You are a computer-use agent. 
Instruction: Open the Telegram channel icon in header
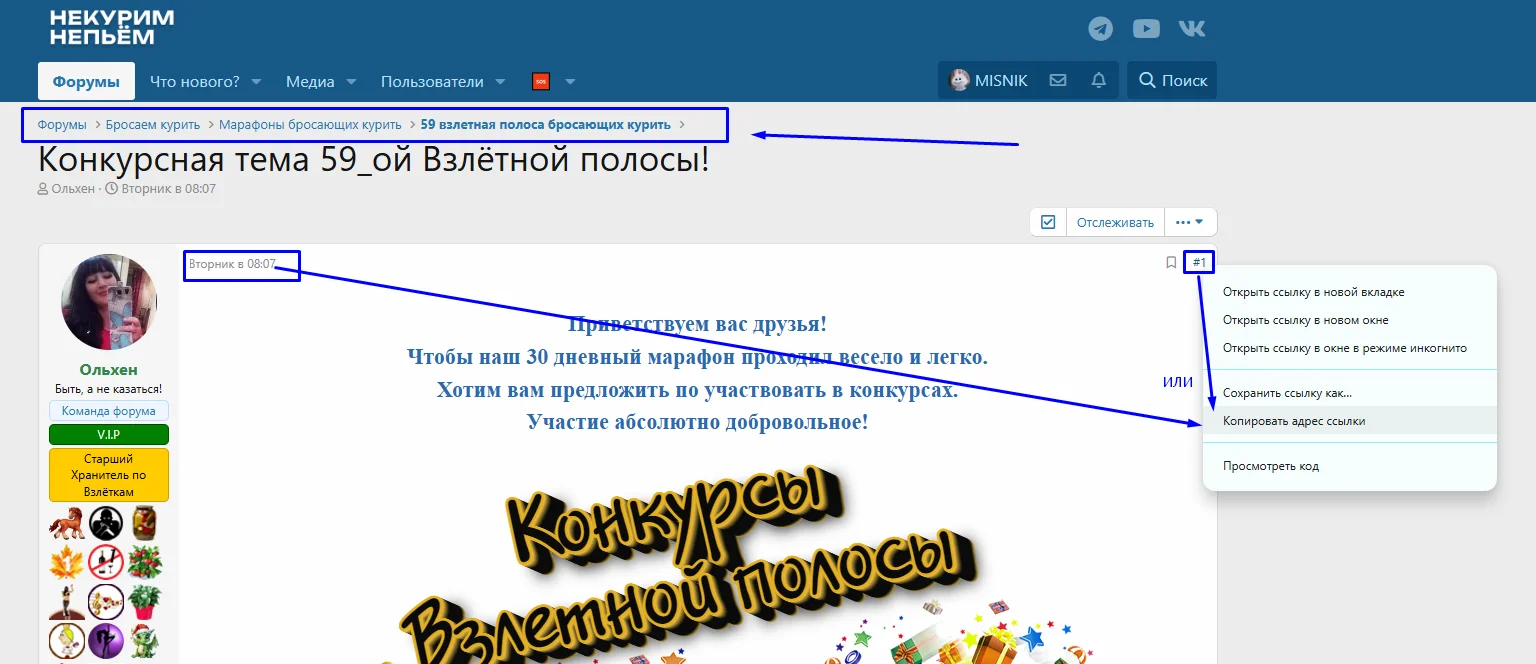(x=1100, y=28)
